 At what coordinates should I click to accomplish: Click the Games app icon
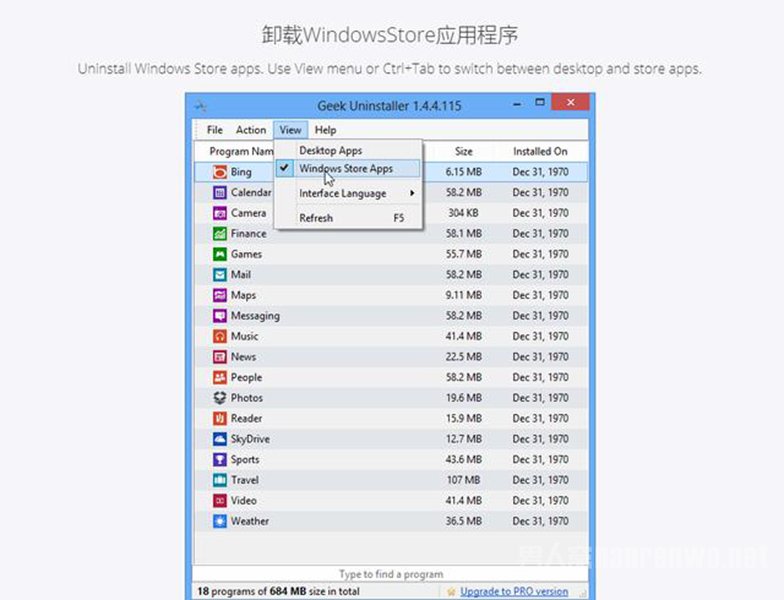pos(220,254)
